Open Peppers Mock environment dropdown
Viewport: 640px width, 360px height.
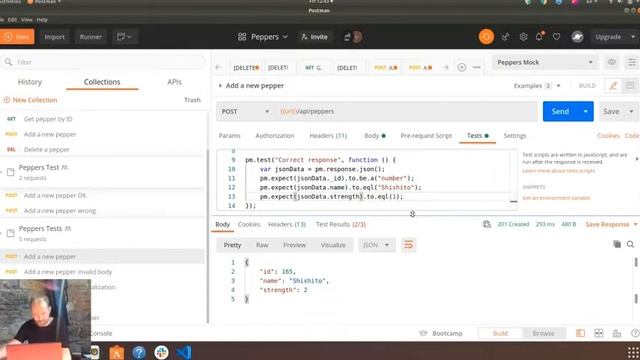coord(544,62)
